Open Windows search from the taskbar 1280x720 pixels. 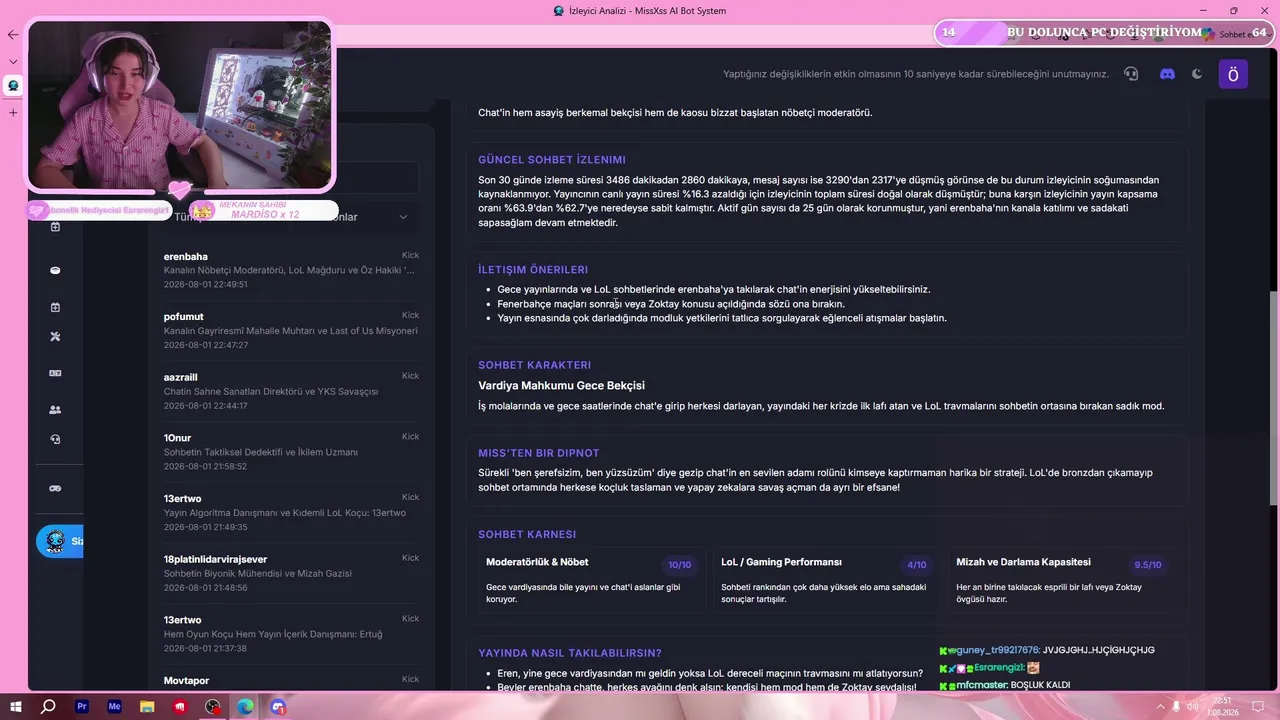(48, 707)
